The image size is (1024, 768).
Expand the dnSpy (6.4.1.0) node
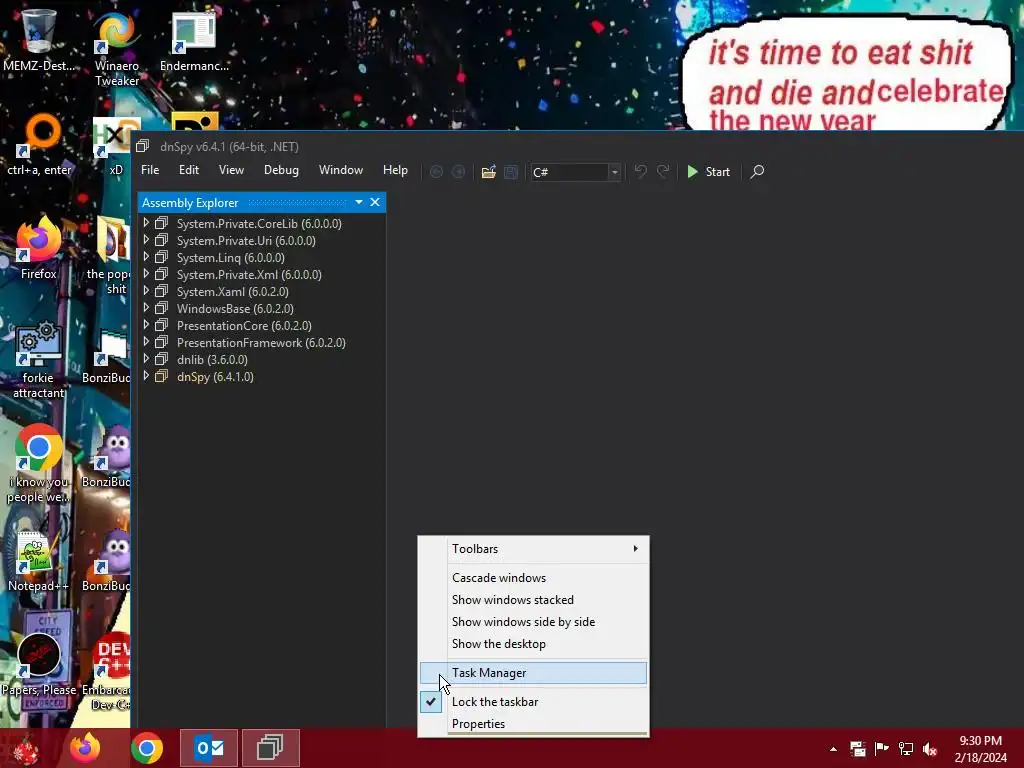point(146,376)
